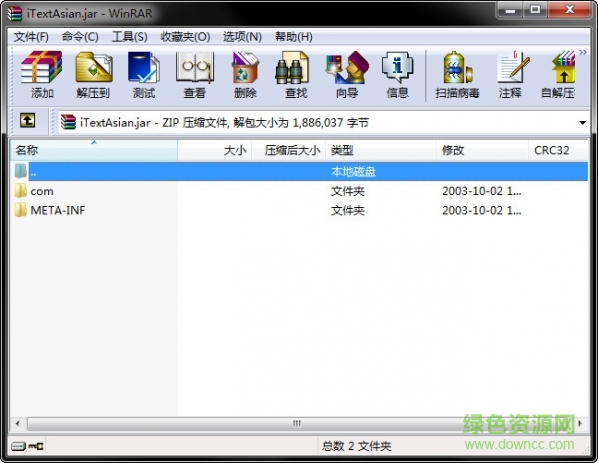Launch the 向导 (Wizard) tool
Image resolution: width=598 pixels, height=463 pixels.
[346, 76]
